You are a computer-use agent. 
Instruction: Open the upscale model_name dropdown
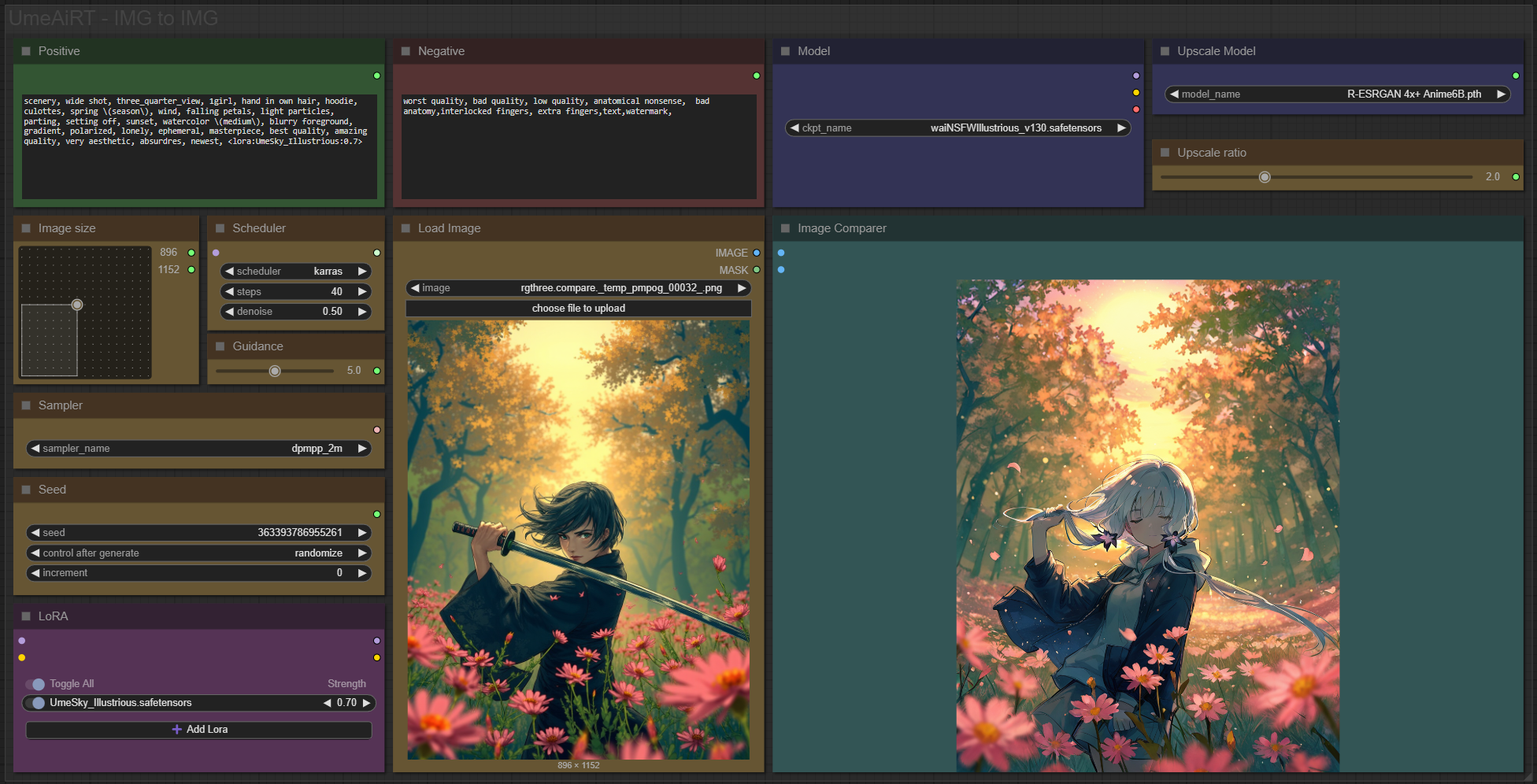(x=1338, y=94)
